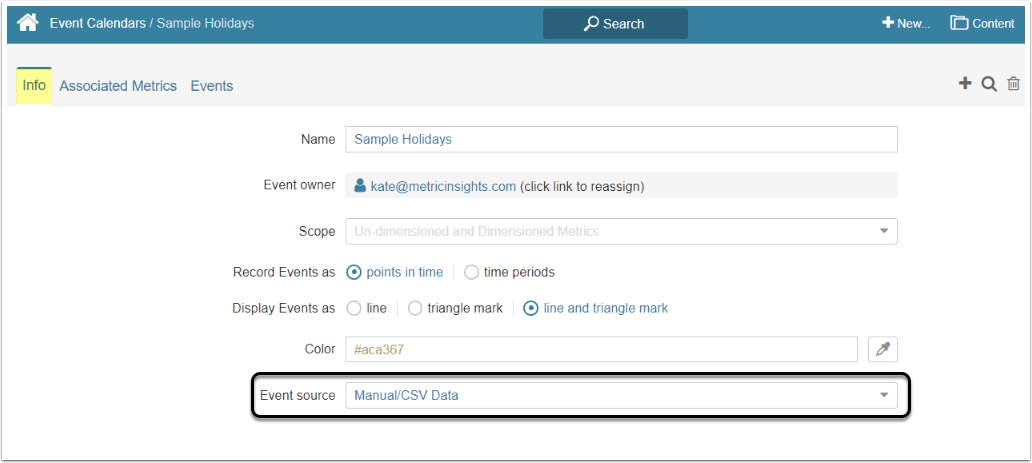Screen dimensions: 1032x463
Task: Click the magnifier icon beside trash
Action: 989,85
